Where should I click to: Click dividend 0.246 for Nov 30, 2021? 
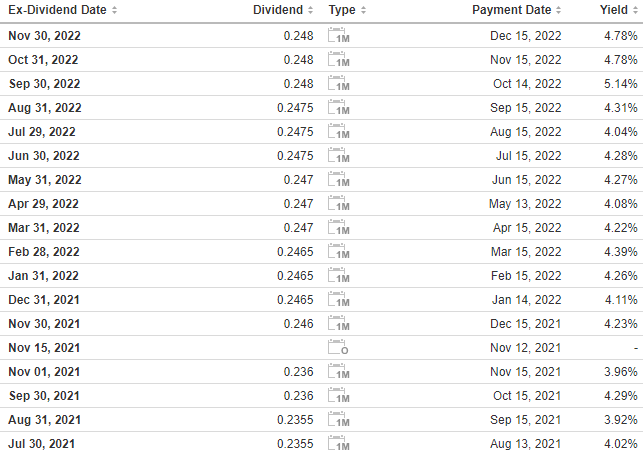coord(299,324)
